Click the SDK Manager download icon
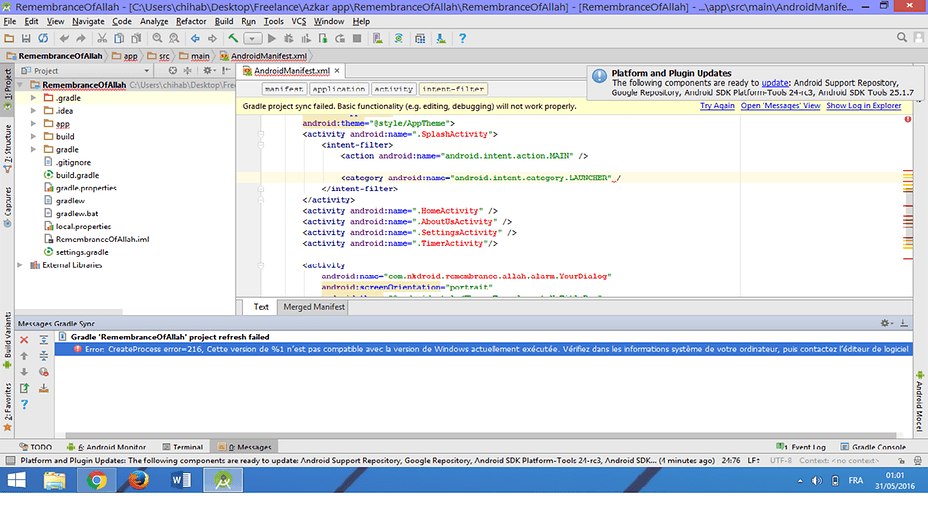 [441, 38]
